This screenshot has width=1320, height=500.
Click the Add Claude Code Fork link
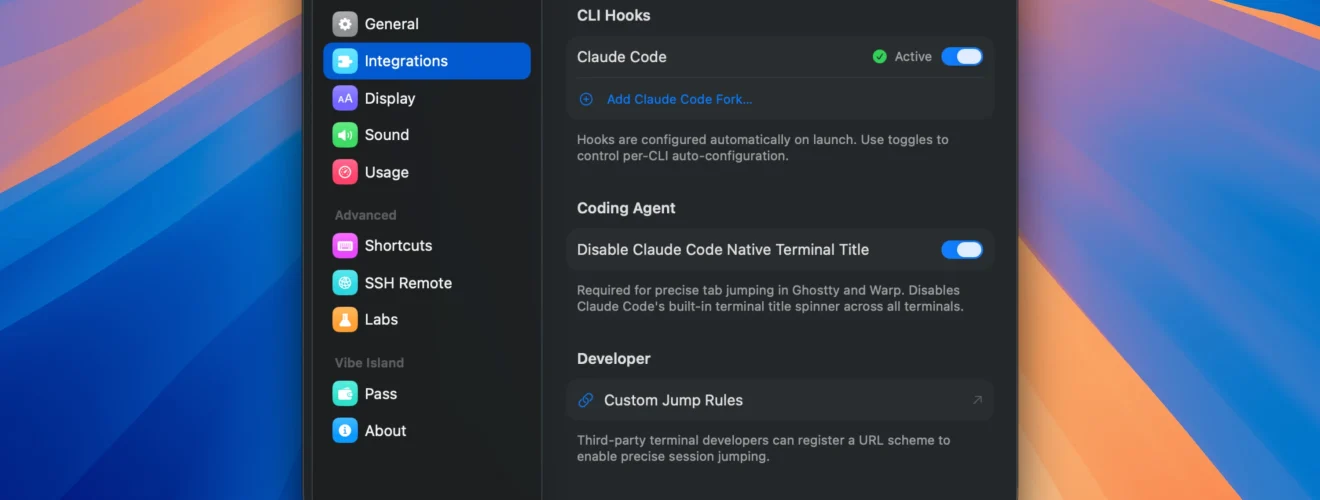pyautogui.click(x=679, y=99)
